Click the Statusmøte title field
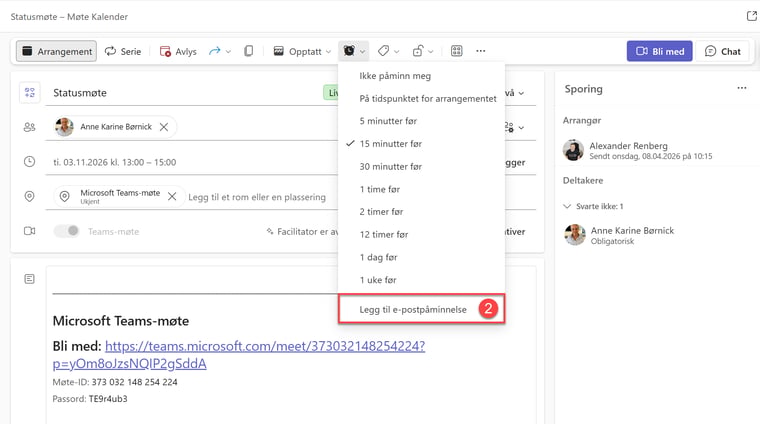 [x=184, y=93]
